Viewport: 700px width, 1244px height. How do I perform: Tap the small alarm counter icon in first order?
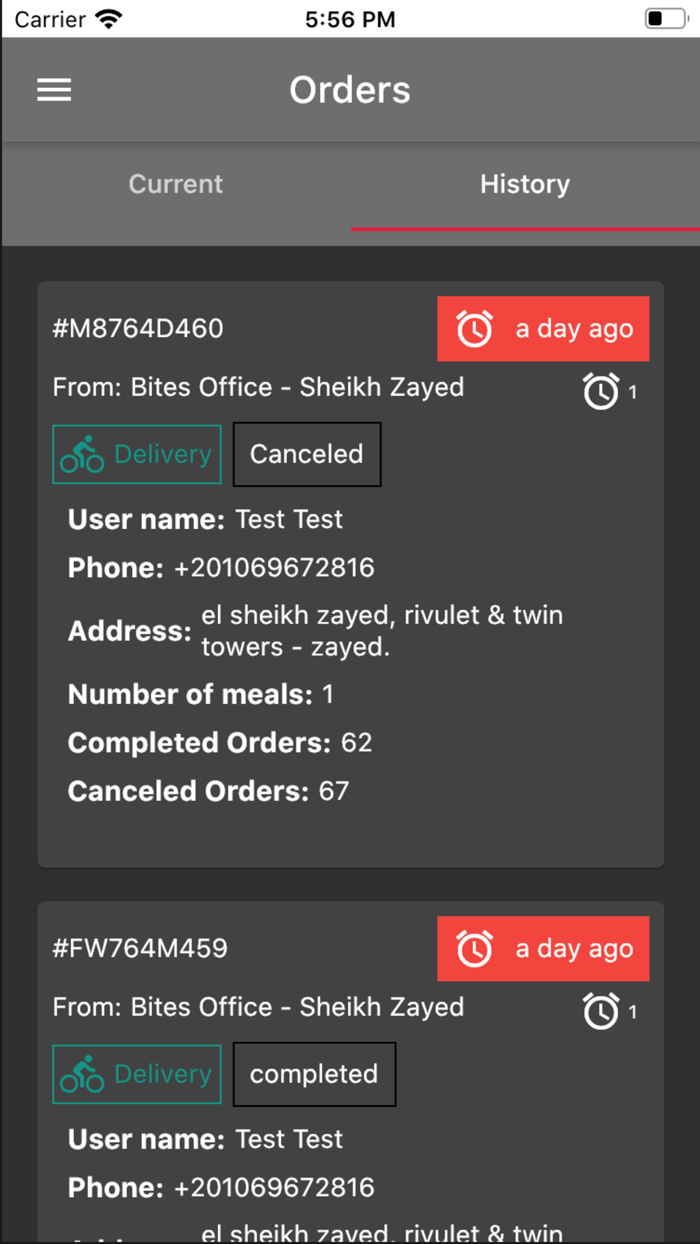pyautogui.click(x=601, y=392)
